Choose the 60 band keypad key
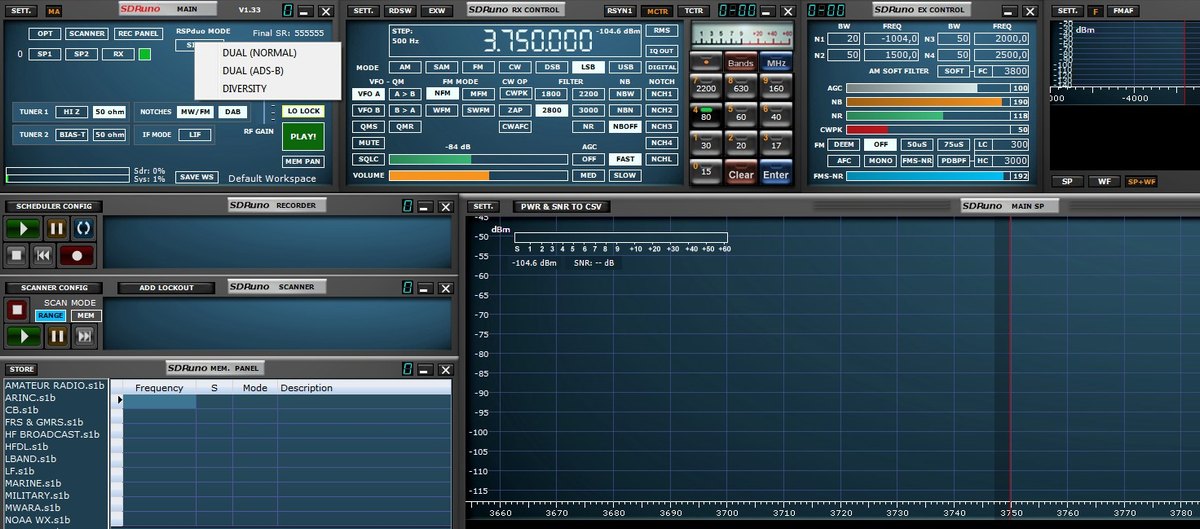This screenshot has width=1200, height=529. click(741, 116)
